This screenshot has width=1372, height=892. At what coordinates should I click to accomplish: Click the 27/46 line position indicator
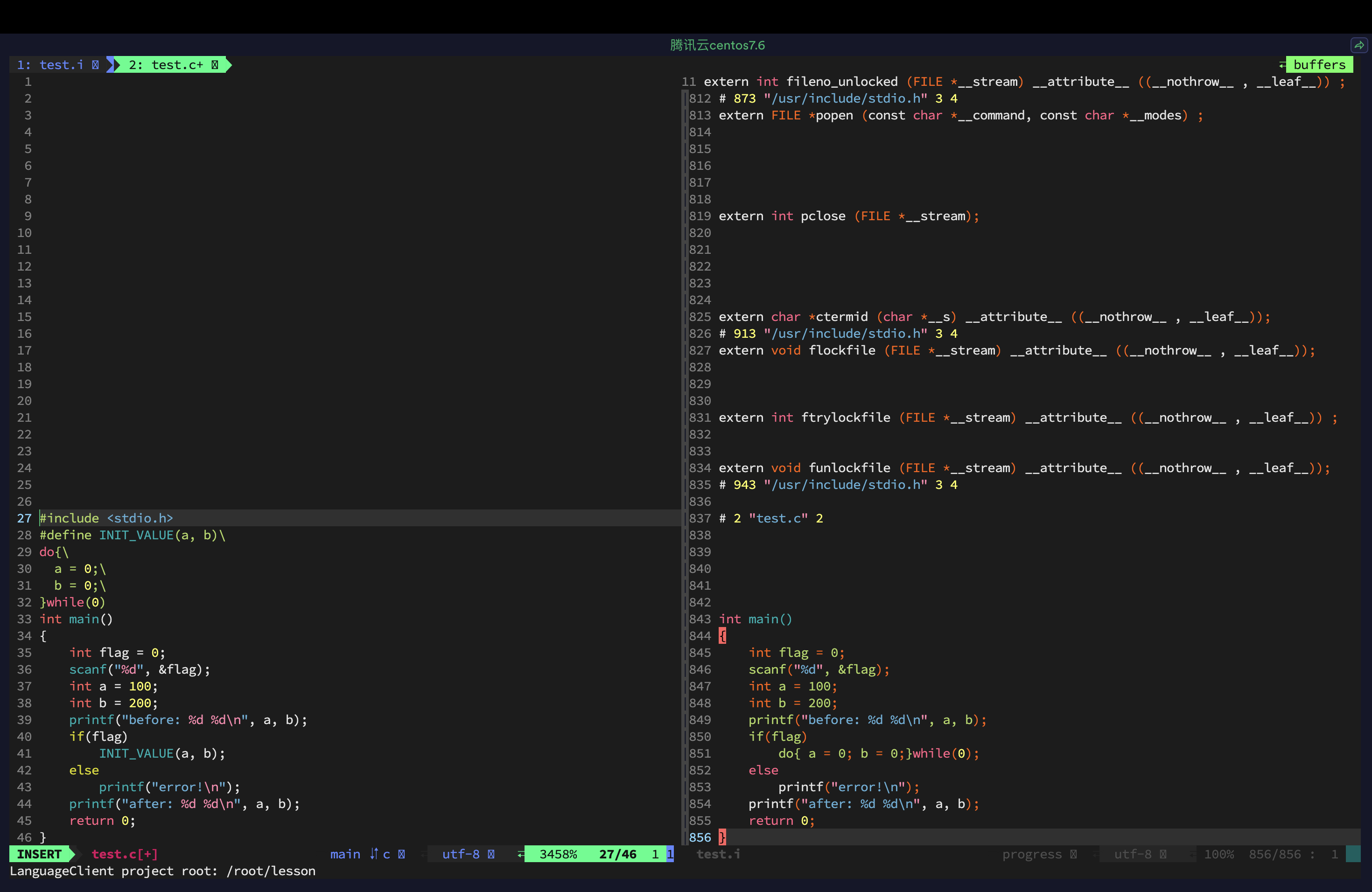(x=617, y=854)
